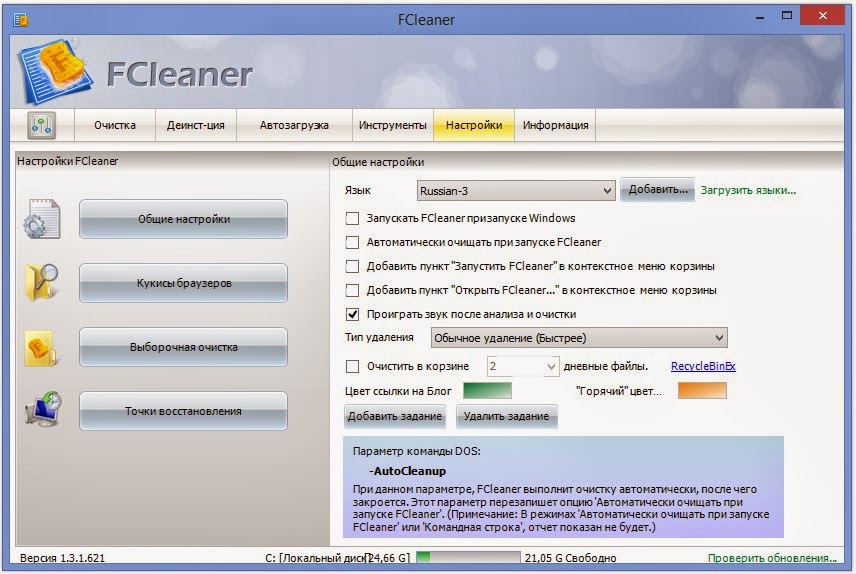The height and width of the screenshot is (574, 856).
Task: Follow the Проверить обновления link
Action: click(x=772, y=558)
